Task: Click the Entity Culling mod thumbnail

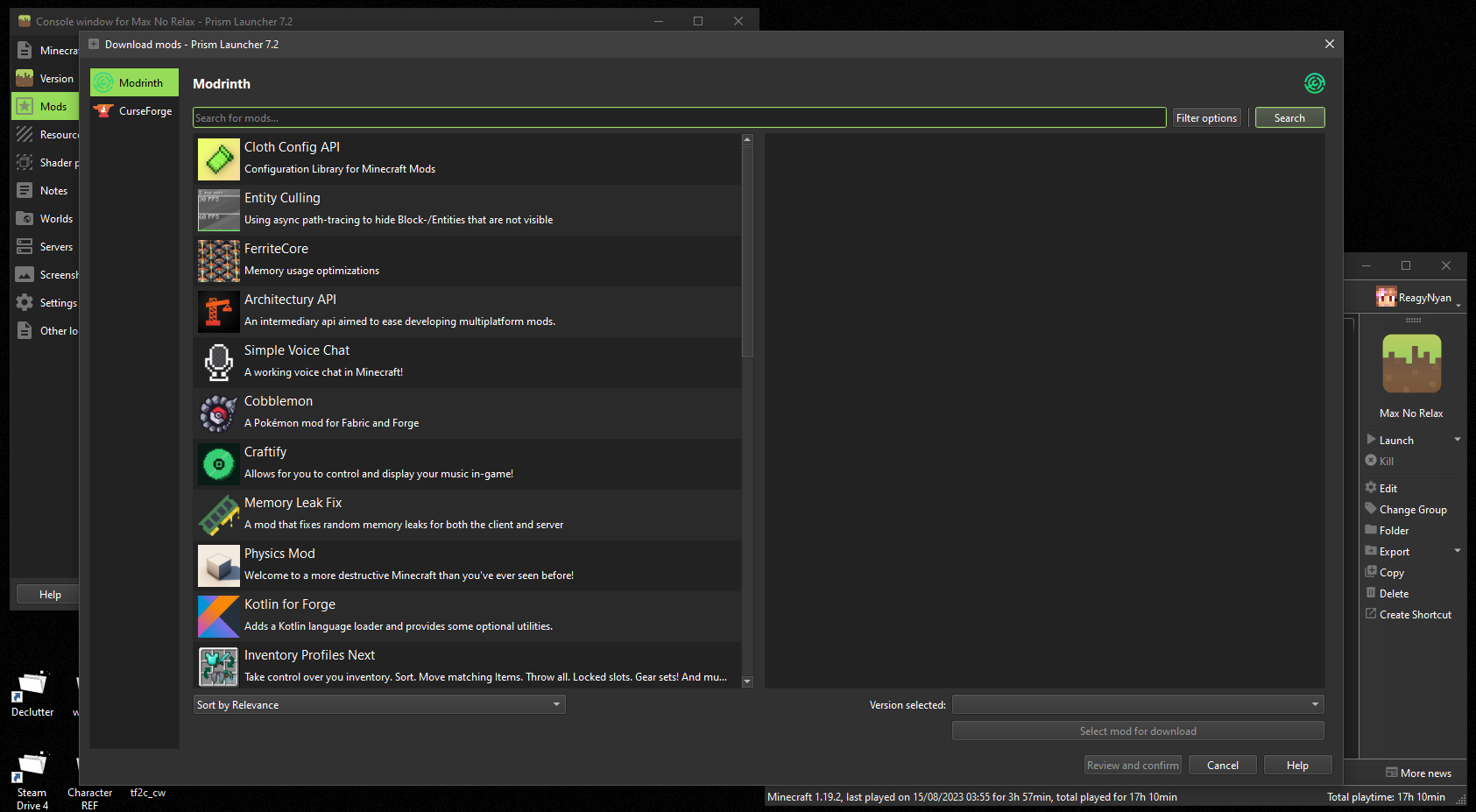Action: tap(219, 210)
